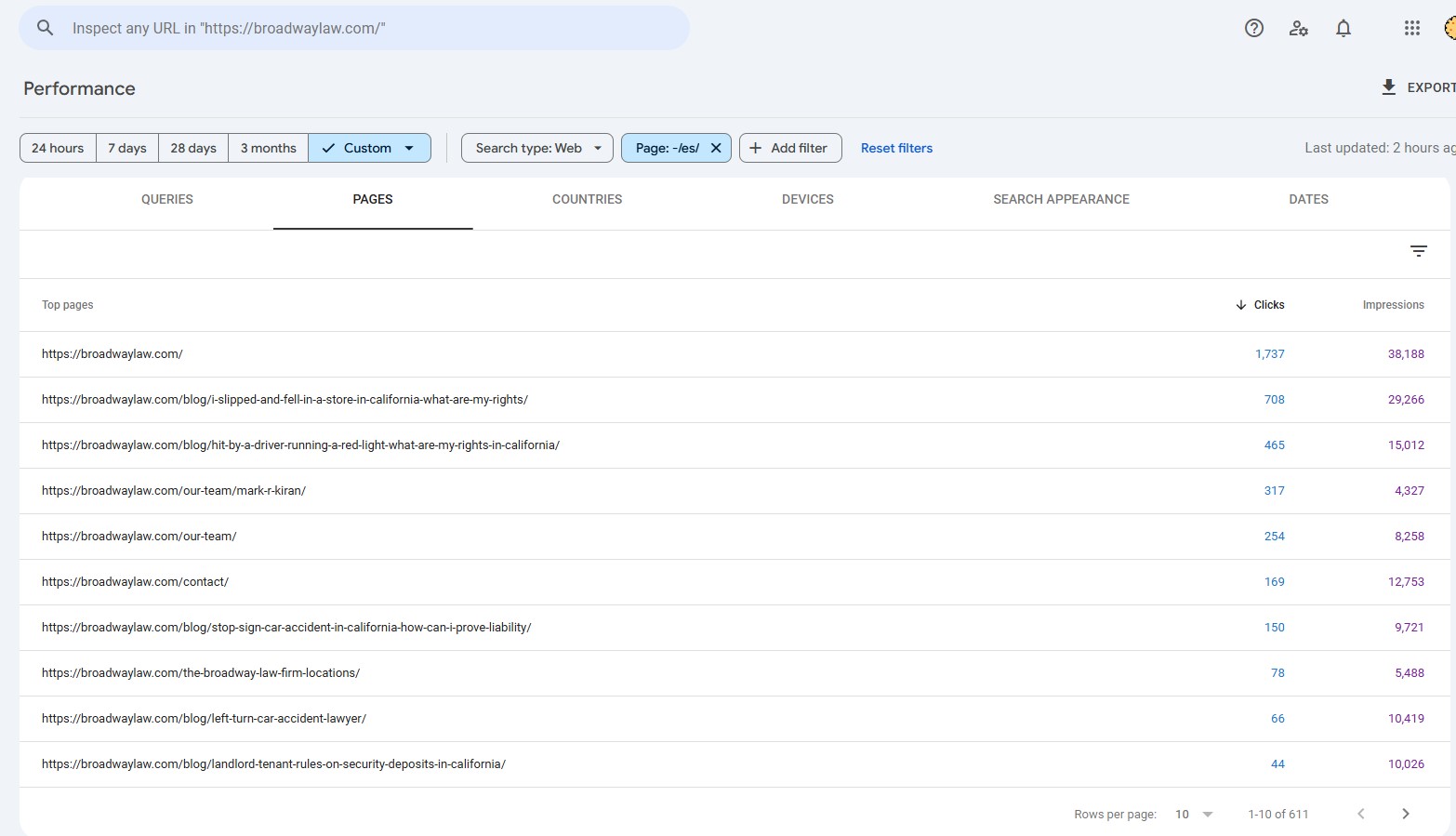
Task: Select the 3 months date range
Action: point(268,148)
